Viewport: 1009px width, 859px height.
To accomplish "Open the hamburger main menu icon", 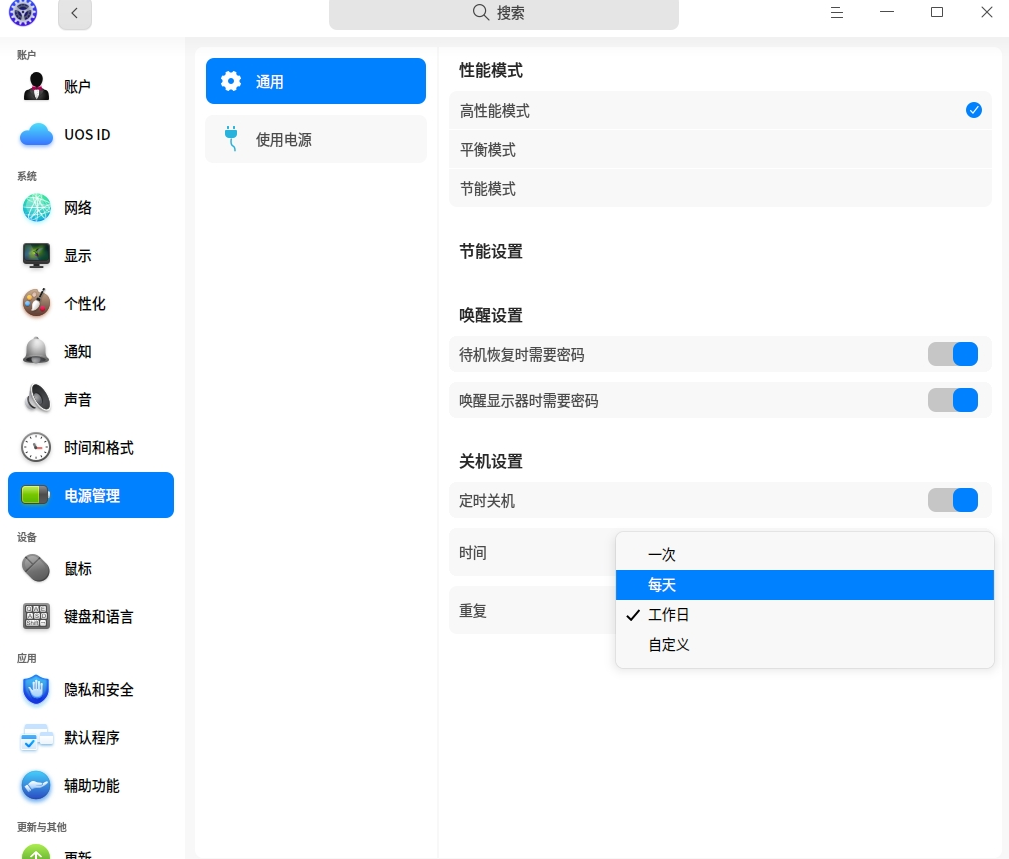I will coord(837,12).
